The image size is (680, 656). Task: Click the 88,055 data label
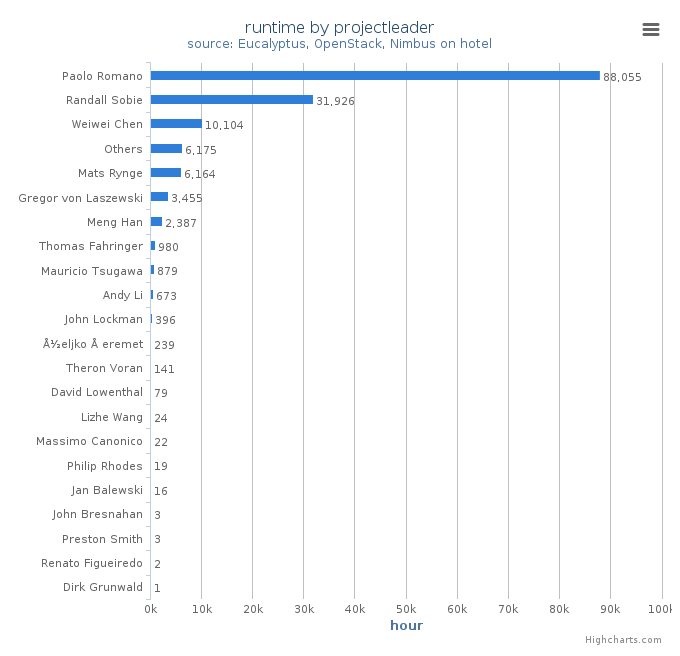(622, 77)
